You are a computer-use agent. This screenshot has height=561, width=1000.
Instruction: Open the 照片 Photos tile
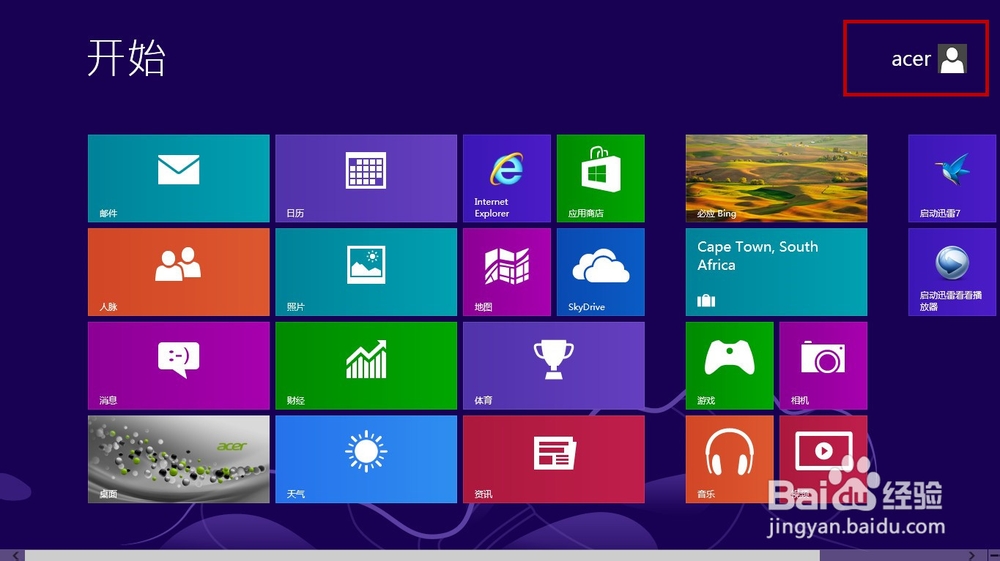point(366,272)
